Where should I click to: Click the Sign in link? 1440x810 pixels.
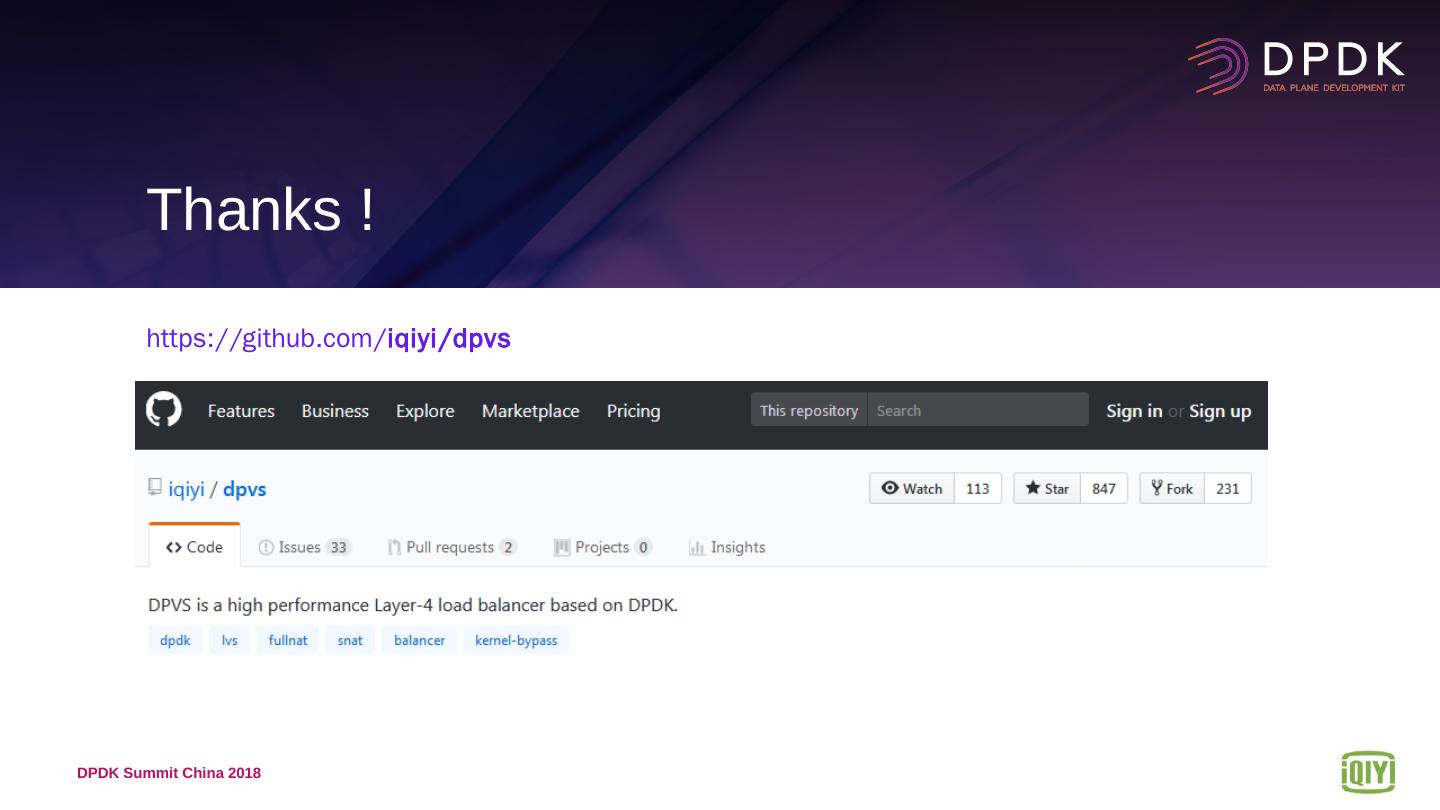click(x=1134, y=411)
